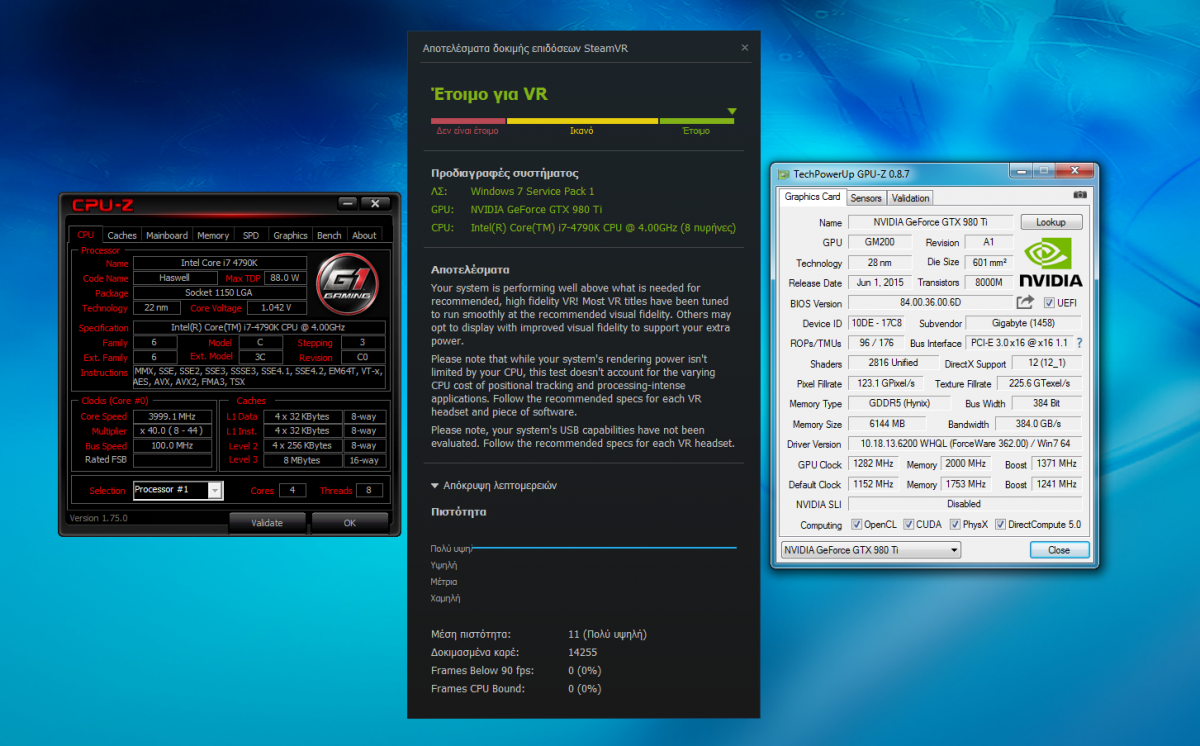Switch to the Caches tab in CPU-Z
This screenshot has width=1200, height=746.
point(122,235)
